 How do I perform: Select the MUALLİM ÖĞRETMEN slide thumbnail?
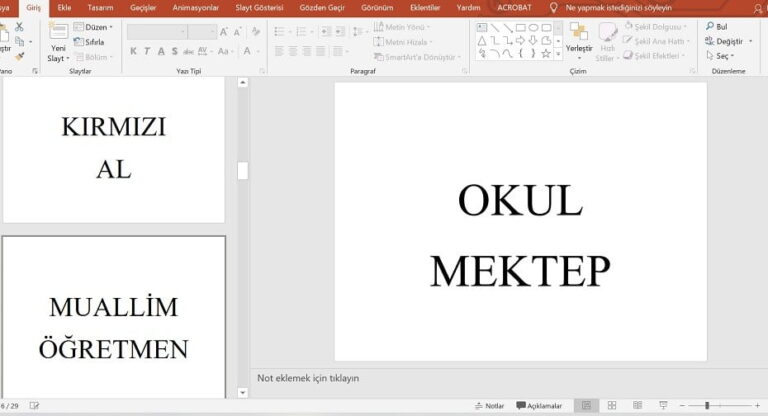pyautogui.click(x=114, y=317)
